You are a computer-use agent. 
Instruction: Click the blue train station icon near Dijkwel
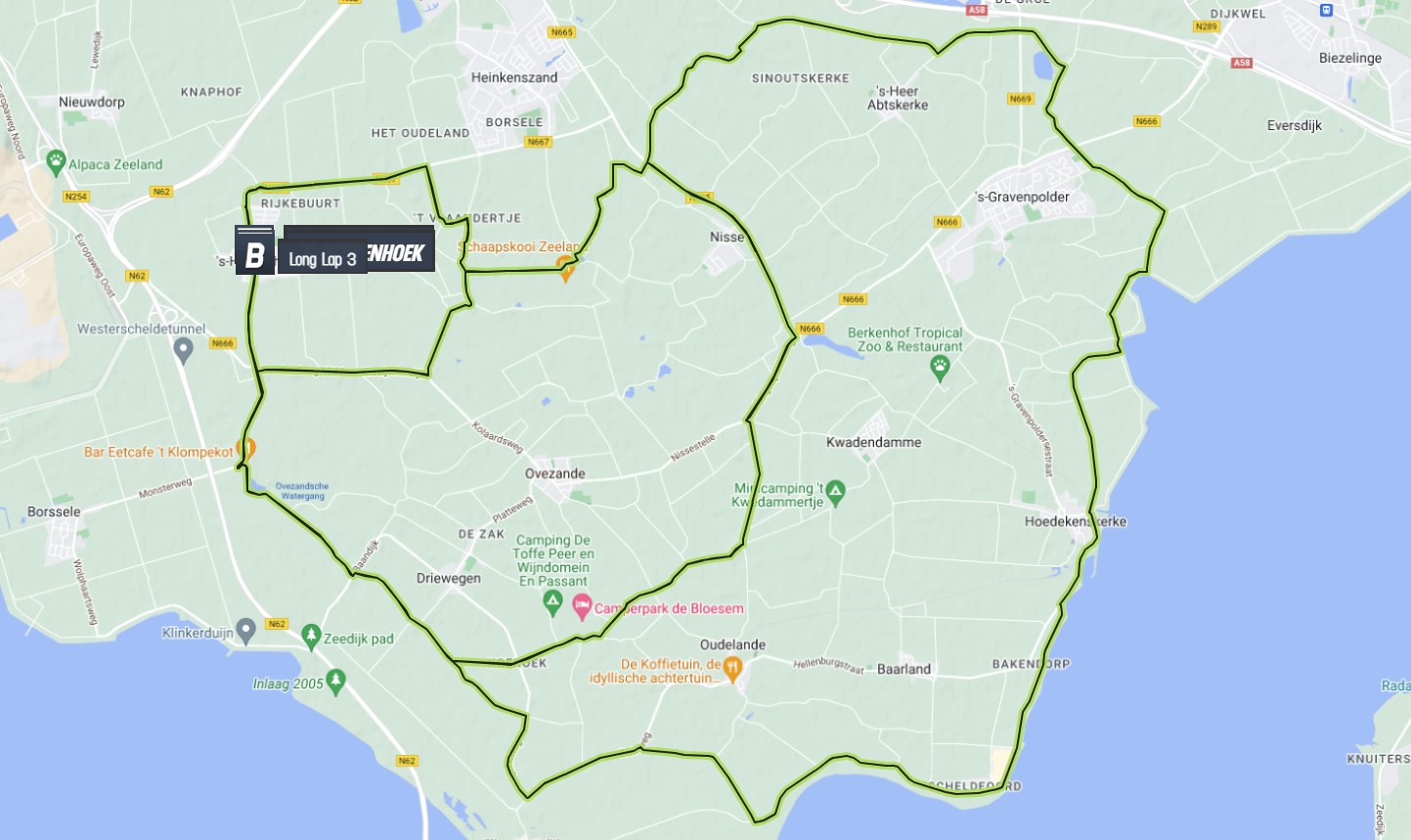click(1326, 11)
